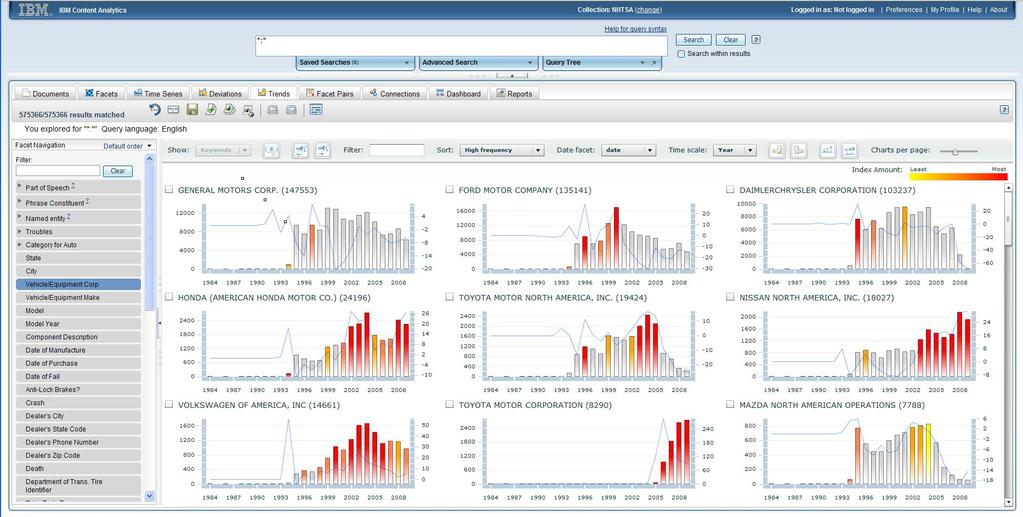Open the About link
Viewport: 1023px width, 517px height.
(999, 10)
